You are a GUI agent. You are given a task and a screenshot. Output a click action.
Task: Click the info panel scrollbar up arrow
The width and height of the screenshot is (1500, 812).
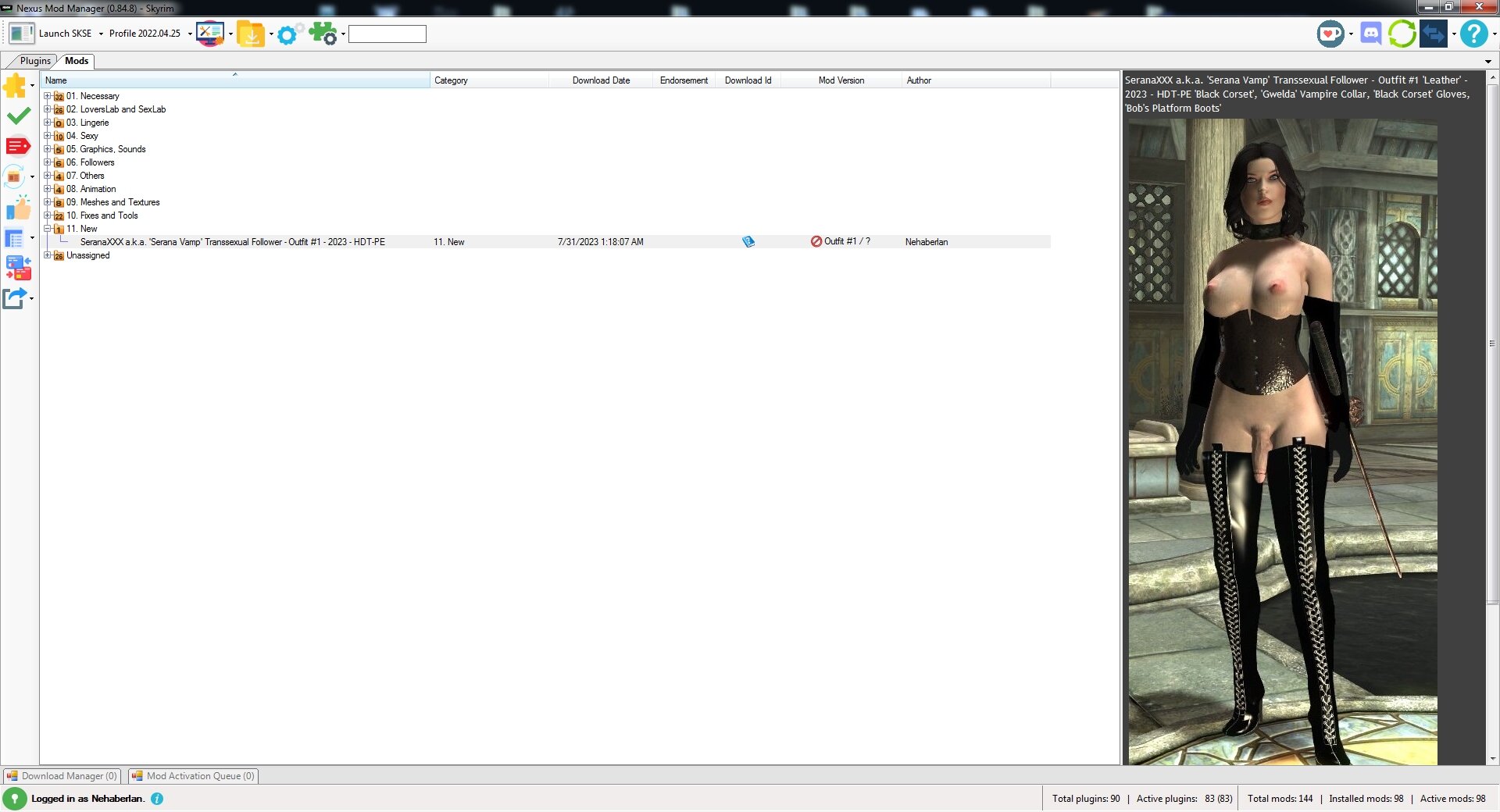1493,78
